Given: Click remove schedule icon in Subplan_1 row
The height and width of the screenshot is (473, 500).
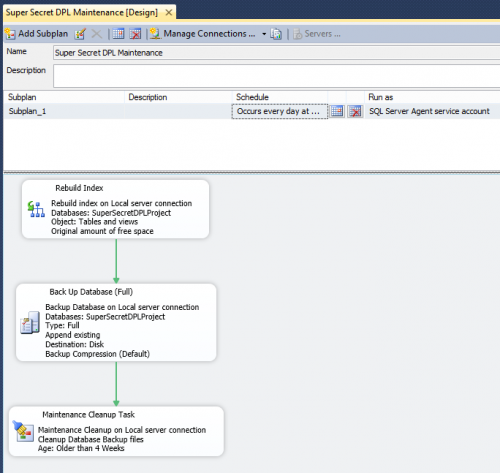Looking at the screenshot, I should click(x=355, y=111).
